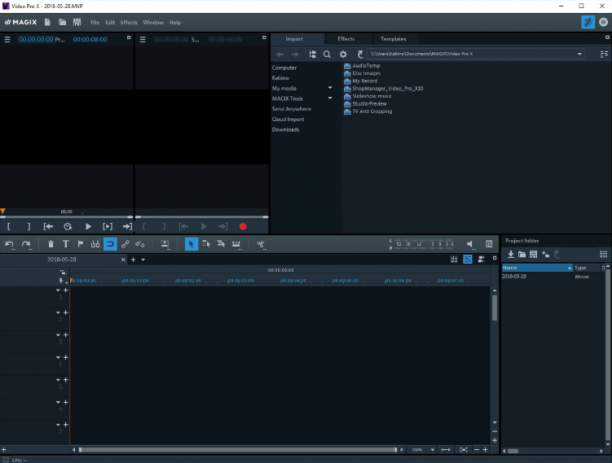Switch to scene overview view mode
The image size is (612, 463).
pyautogui.click(x=454, y=259)
